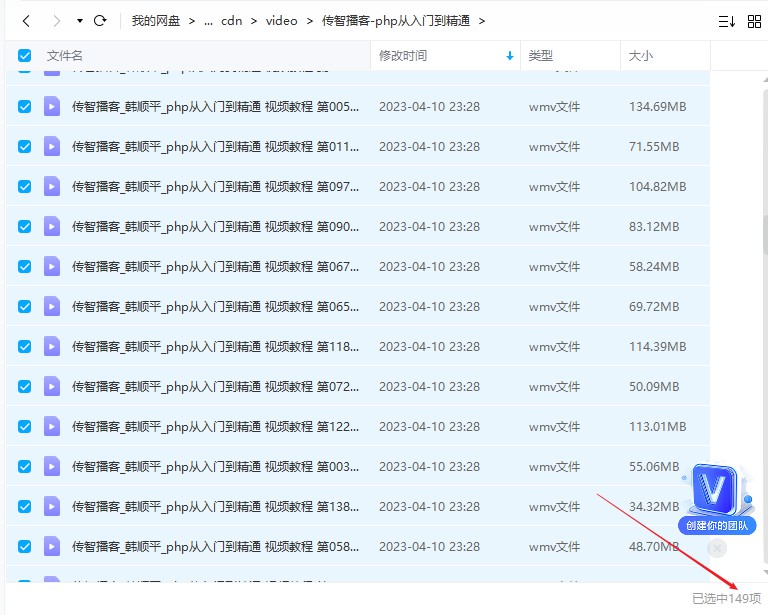This screenshot has height=615, width=768.
Task: Click the 已选中149项 status text
Action: (x=726, y=598)
